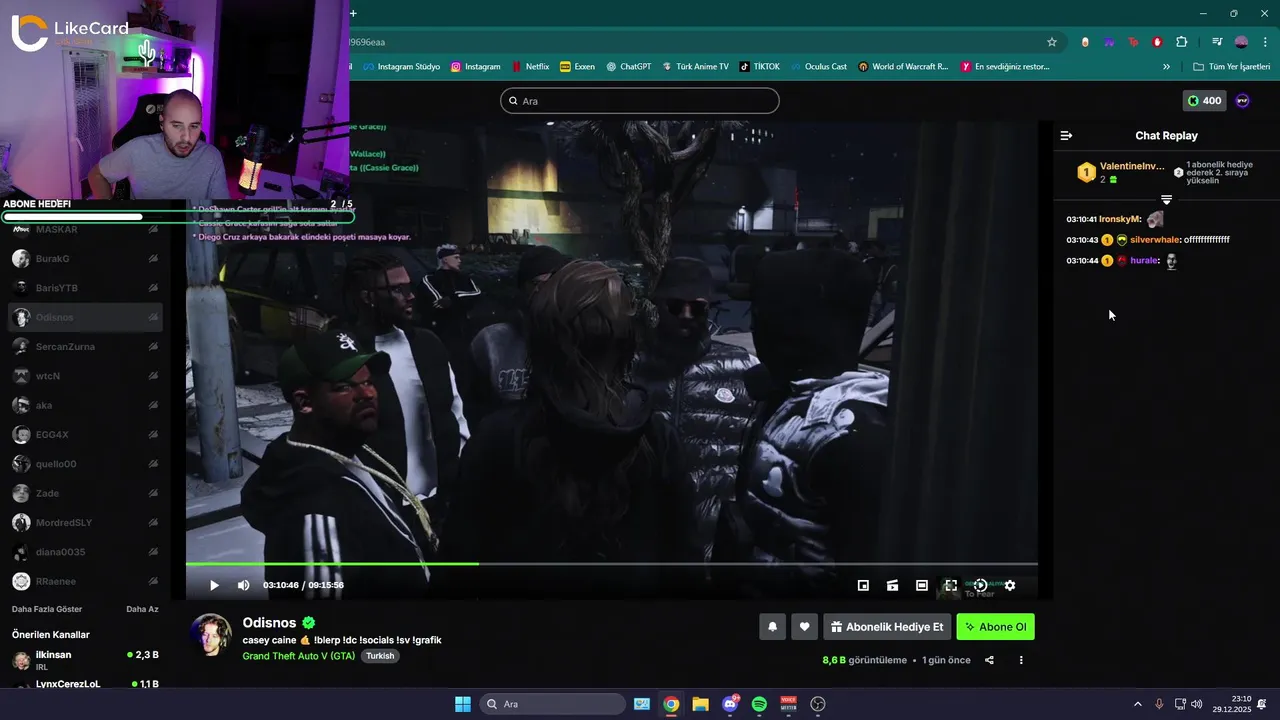Open OBS Studio from taskbar
The height and width of the screenshot is (720, 1280).
click(818, 704)
